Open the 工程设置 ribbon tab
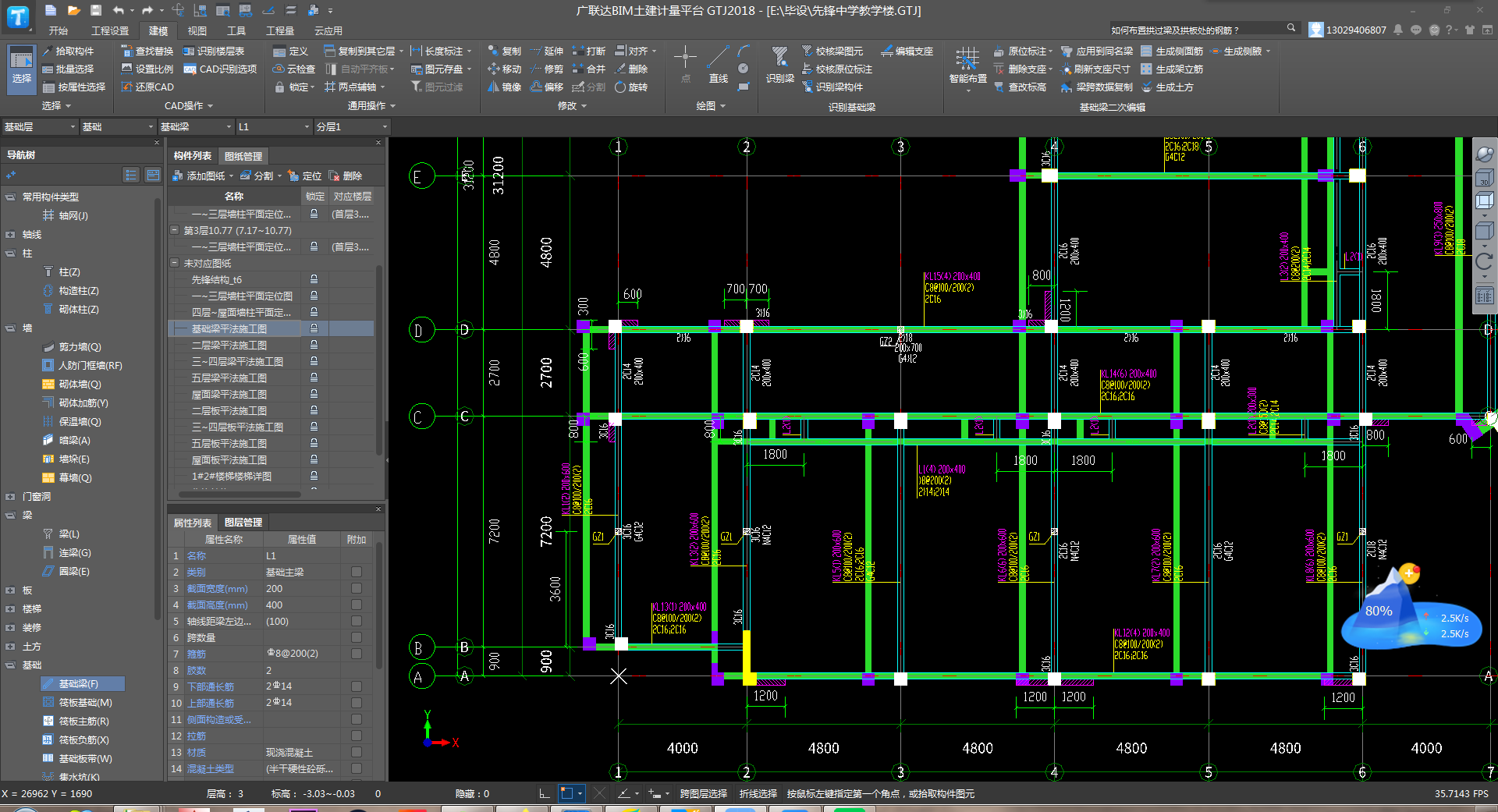Viewport: 1498px width, 812px height. pyautogui.click(x=110, y=30)
